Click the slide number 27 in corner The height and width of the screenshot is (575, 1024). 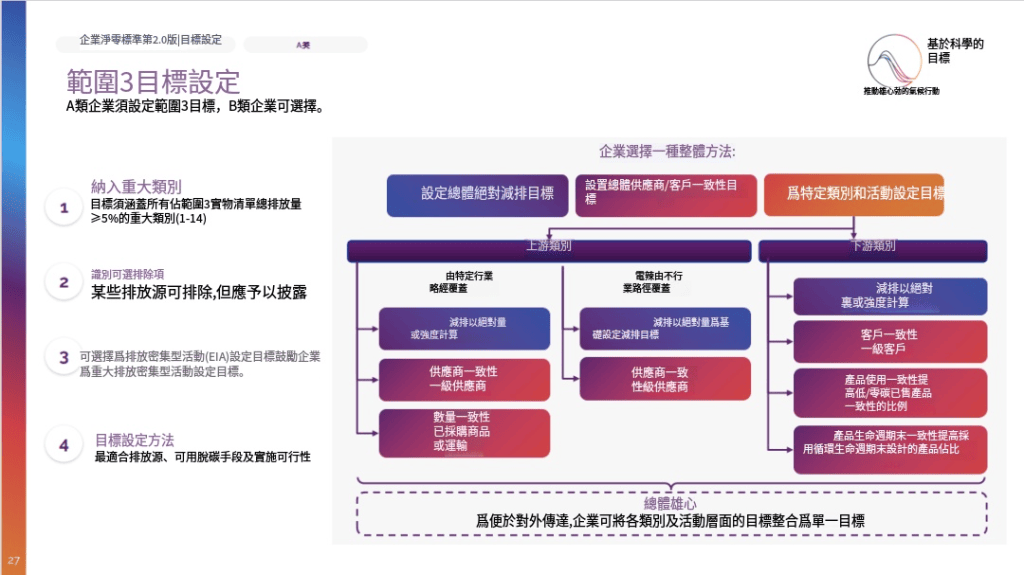coord(14,560)
